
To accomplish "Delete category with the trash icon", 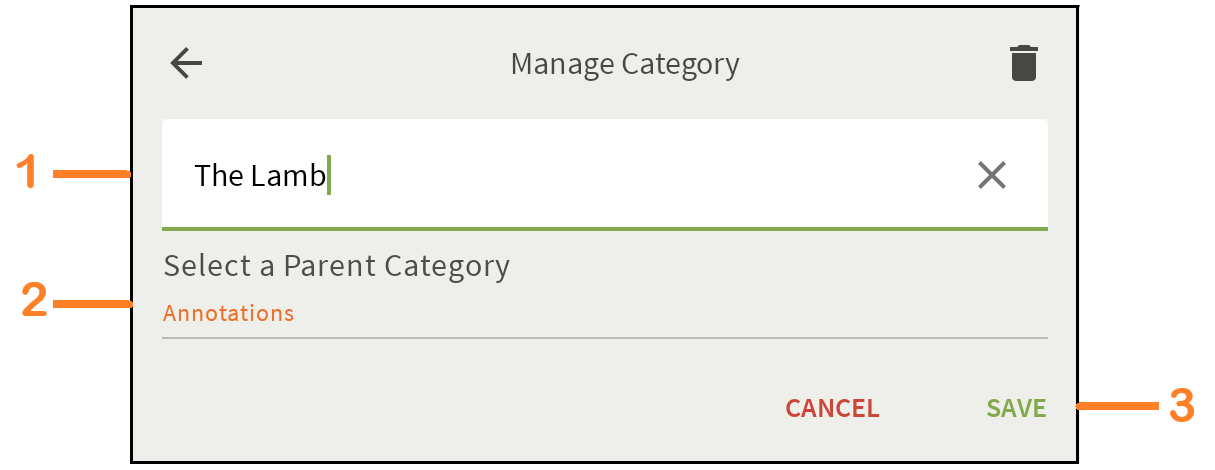I will click(x=1023, y=63).
